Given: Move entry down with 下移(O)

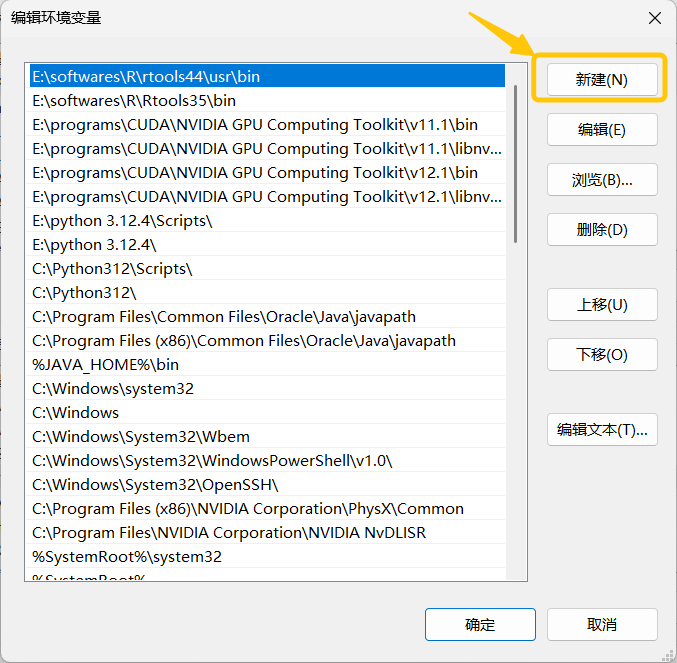Looking at the screenshot, I should pyautogui.click(x=601, y=355).
